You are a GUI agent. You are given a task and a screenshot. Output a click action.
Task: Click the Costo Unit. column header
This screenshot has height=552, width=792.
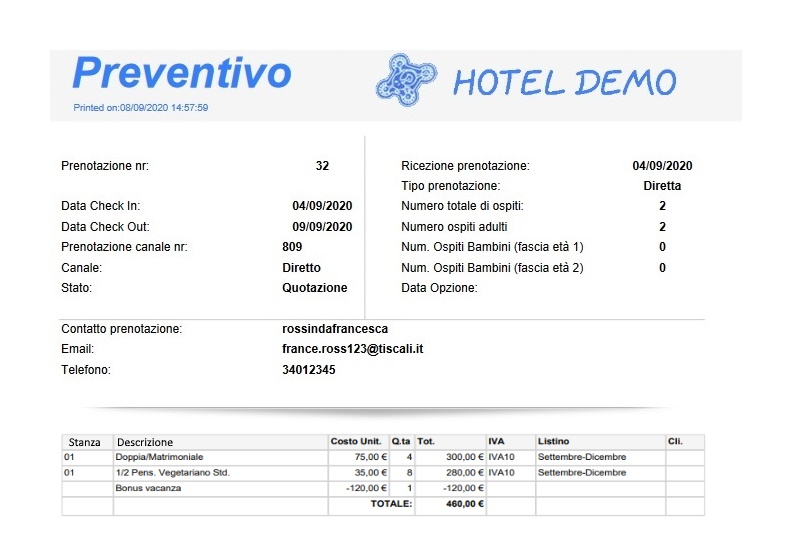[356, 441]
